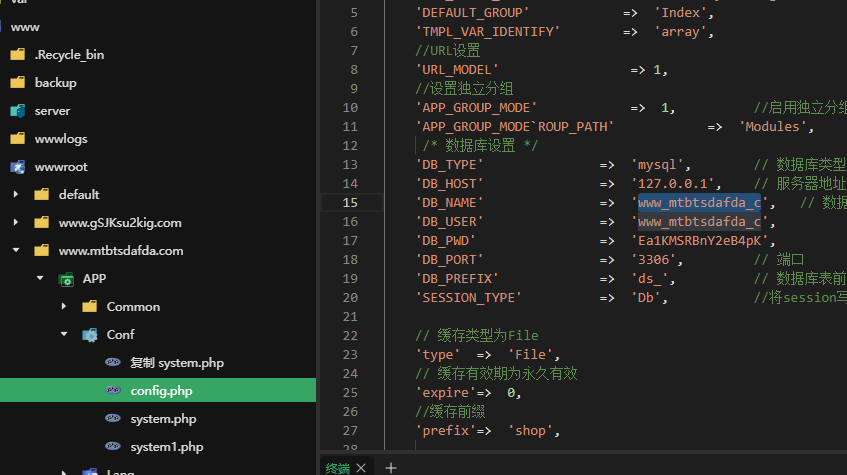Screen dimensions: 847x475
Task: Open system.php in the file tree
Action: pos(162,419)
